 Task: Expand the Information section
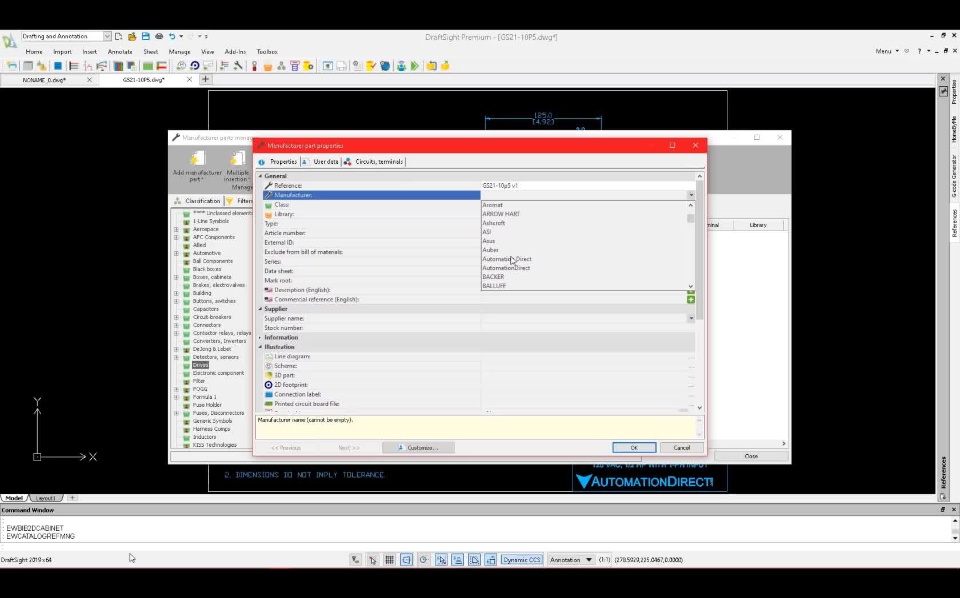point(260,337)
